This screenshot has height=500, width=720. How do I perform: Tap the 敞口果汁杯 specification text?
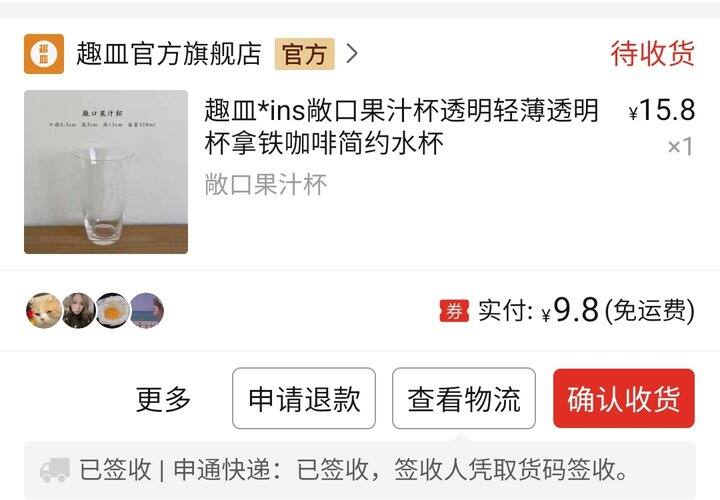(x=266, y=185)
